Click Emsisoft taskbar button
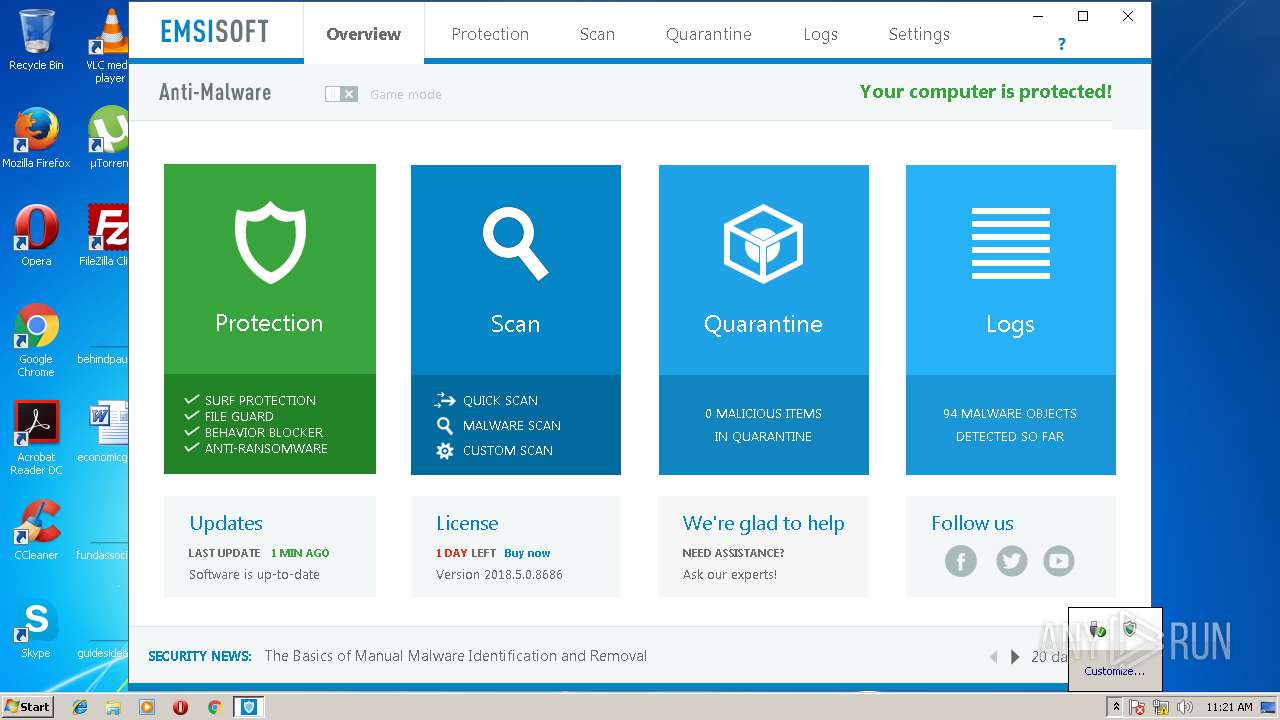The height and width of the screenshot is (720, 1280). point(248,707)
